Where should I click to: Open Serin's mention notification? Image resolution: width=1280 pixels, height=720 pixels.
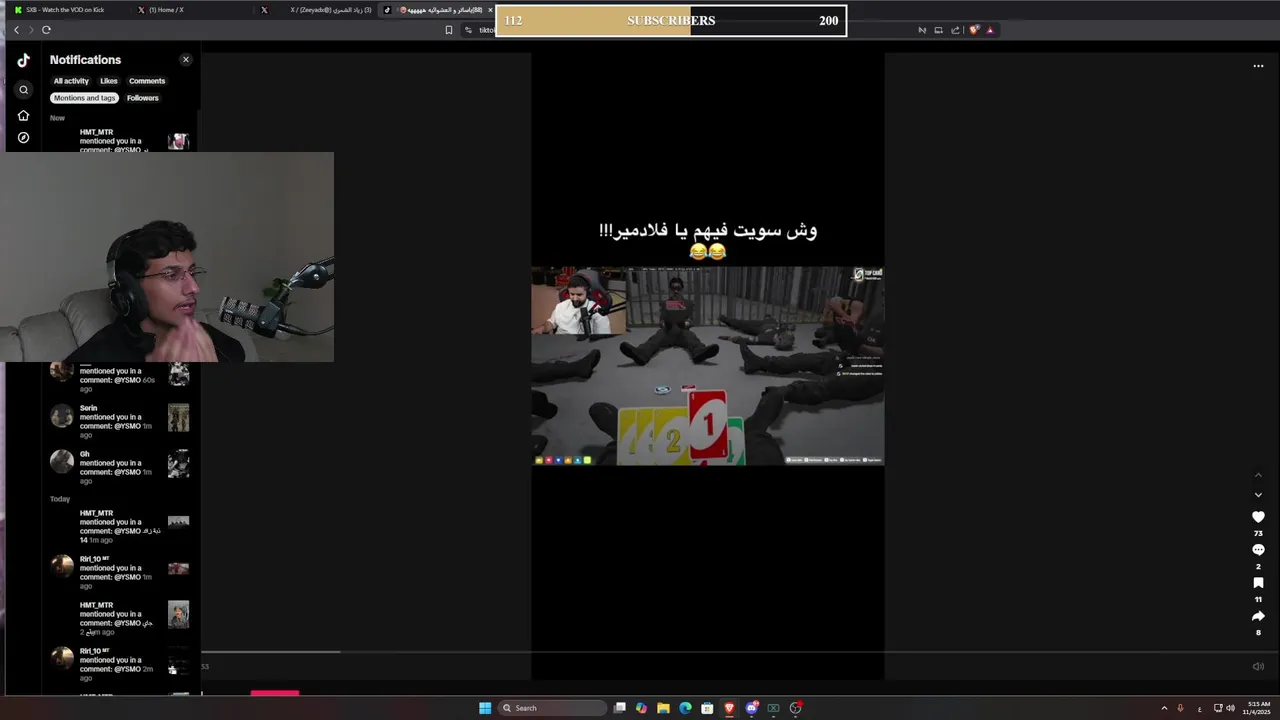click(x=120, y=422)
